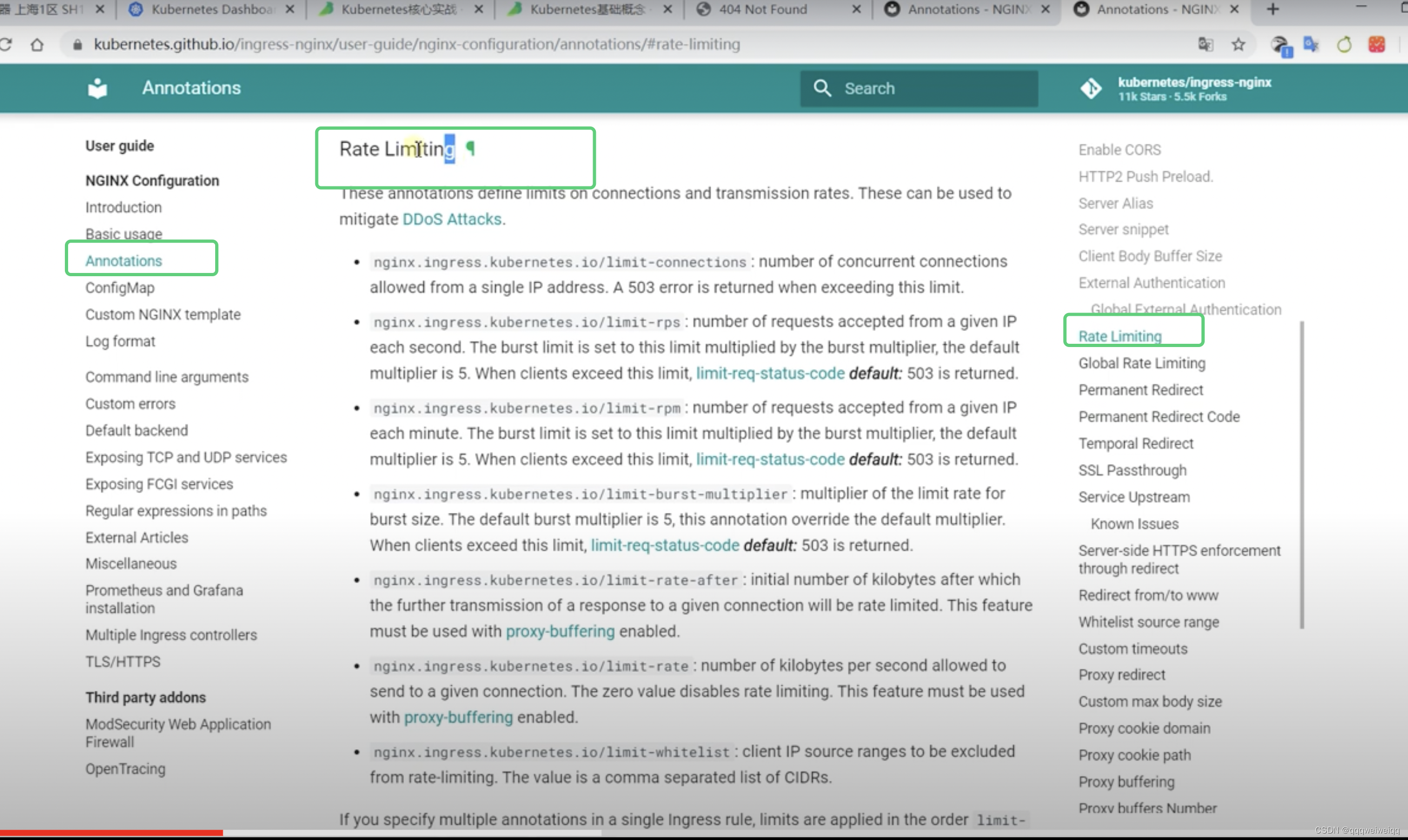Viewport: 1408px width, 840px height.
Task: Open limit-req-status-code link in limit-rpm item
Action: click(770, 459)
